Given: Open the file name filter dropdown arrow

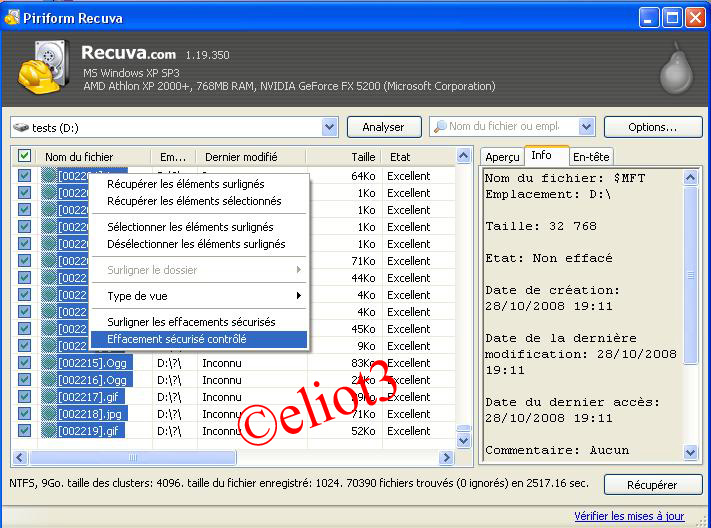Looking at the screenshot, I should [x=586, y=127].
